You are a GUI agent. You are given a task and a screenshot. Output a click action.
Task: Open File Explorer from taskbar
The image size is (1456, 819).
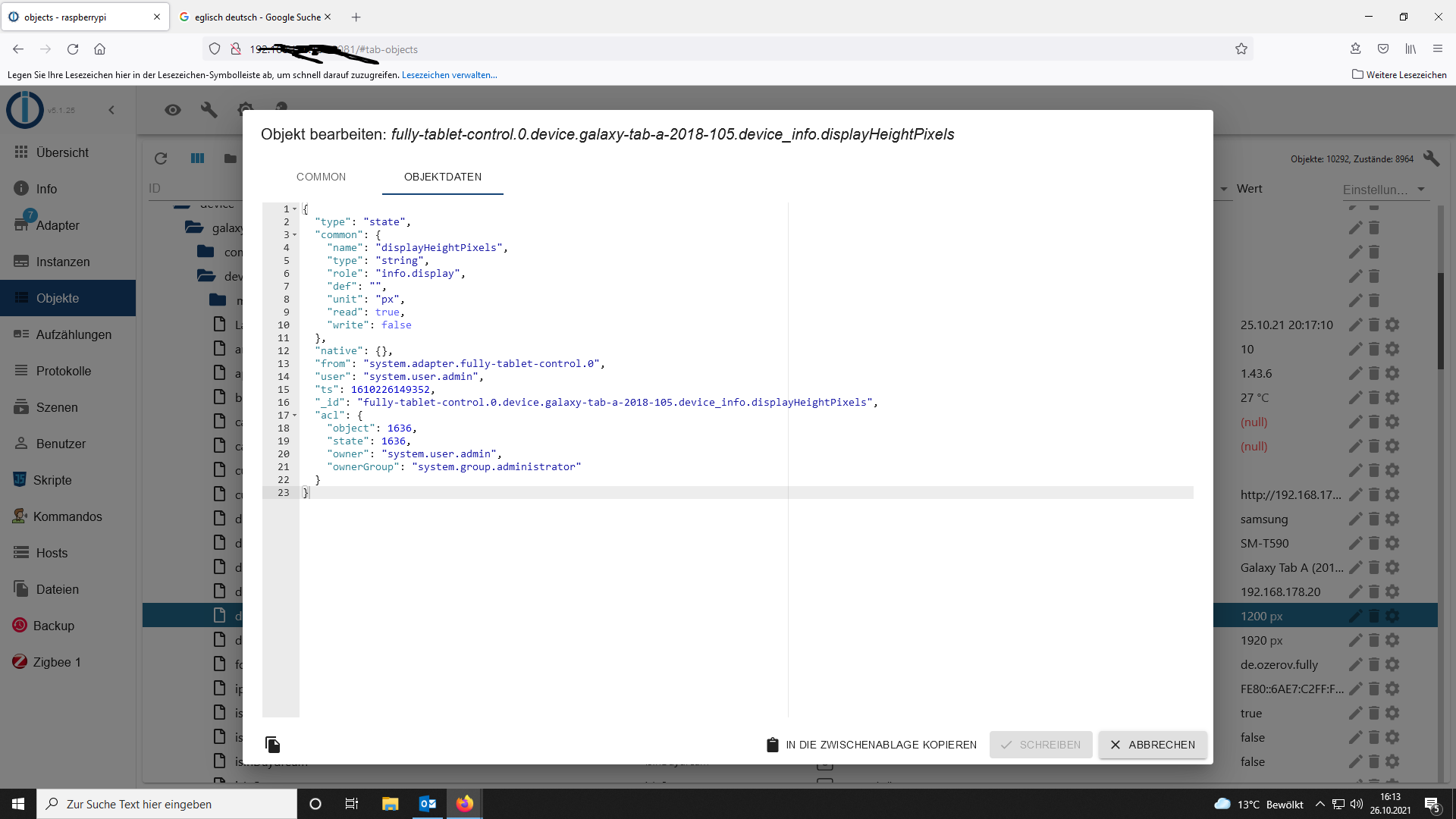(x=390, y=804)
